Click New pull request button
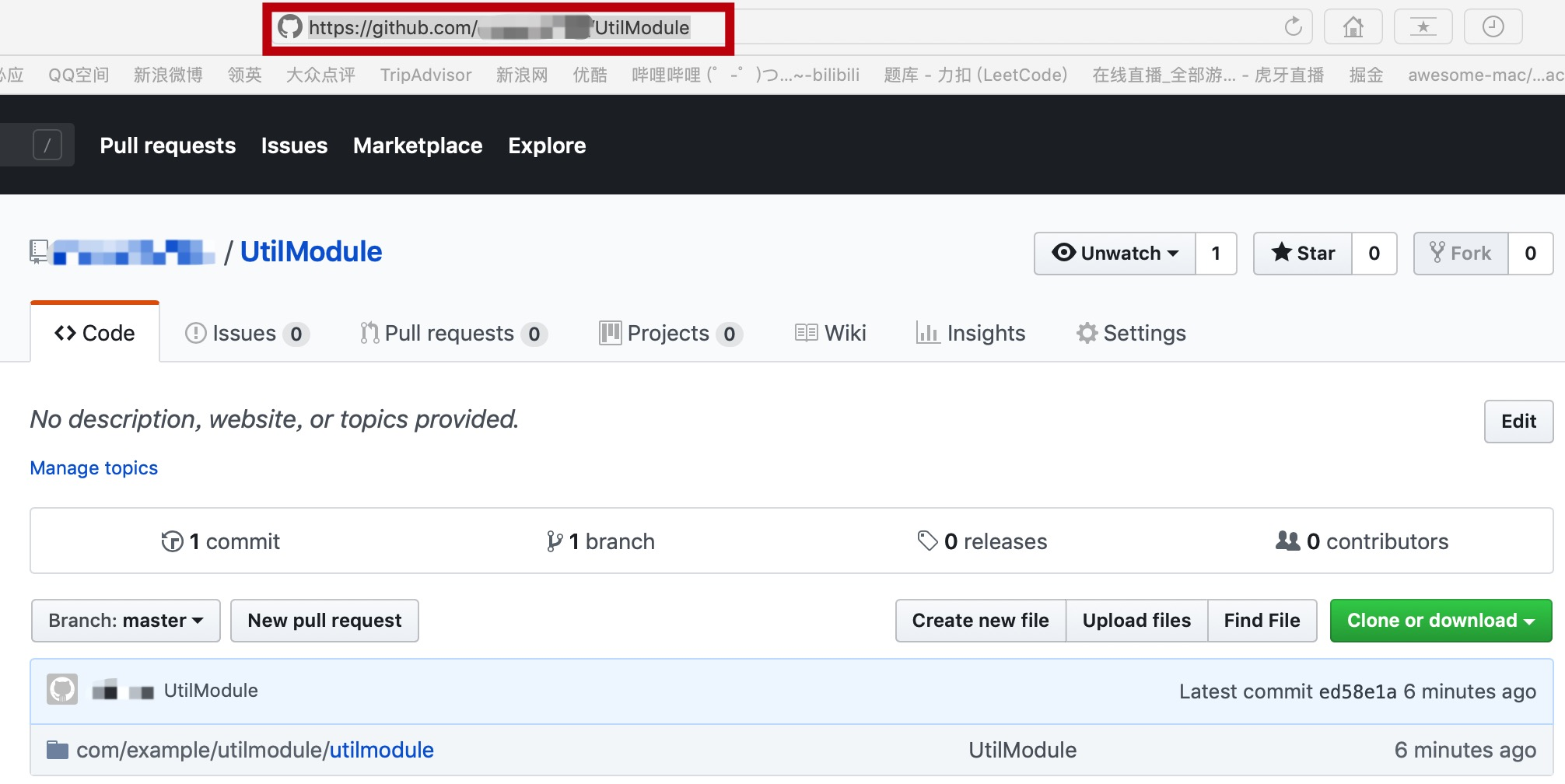Image resolution: width=1565 pixels, height=784 pixels. tap(324, 621)
